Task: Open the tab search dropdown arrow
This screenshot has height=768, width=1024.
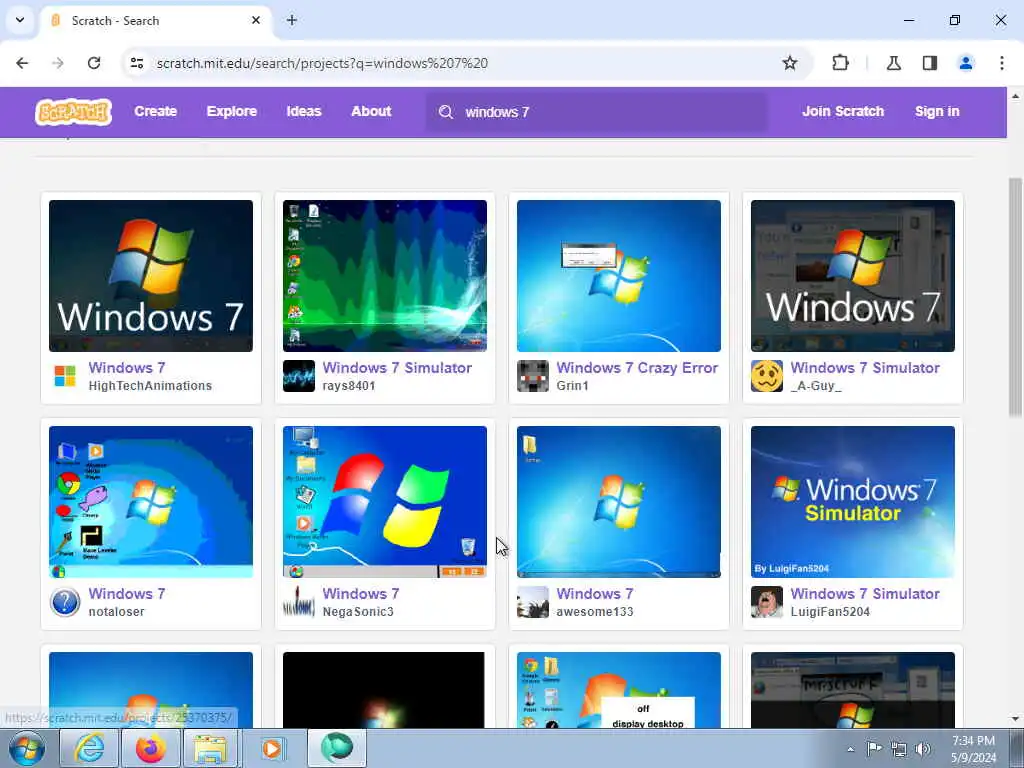Action: [20, 20]
